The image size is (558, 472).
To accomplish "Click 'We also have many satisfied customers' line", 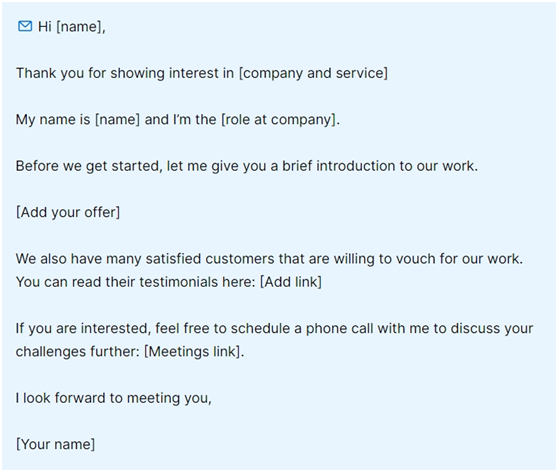I will (269, 259).
